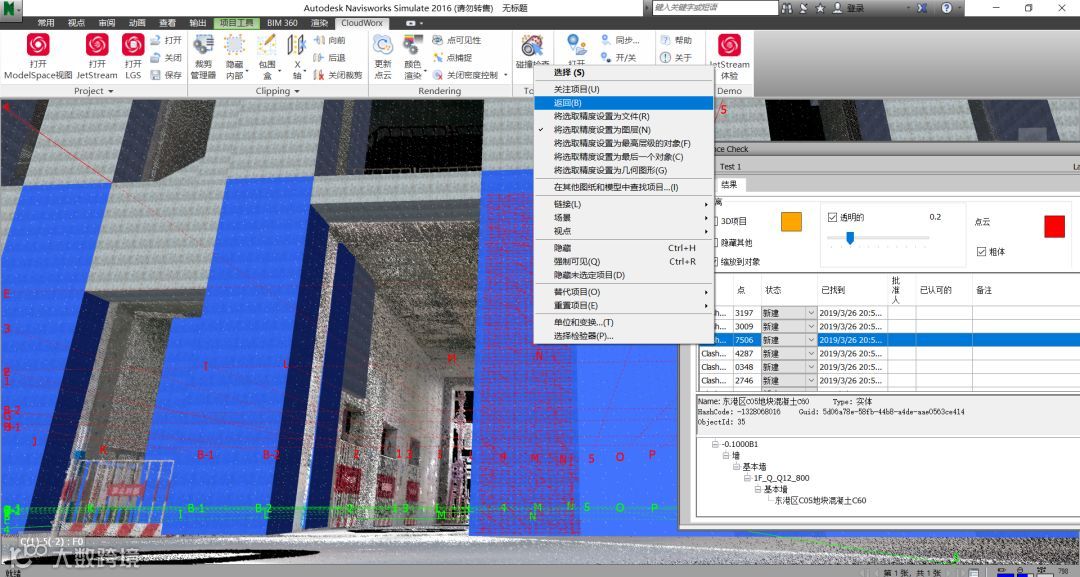Switch to the BIM 360 ribbon tab

tap(282, 23)
